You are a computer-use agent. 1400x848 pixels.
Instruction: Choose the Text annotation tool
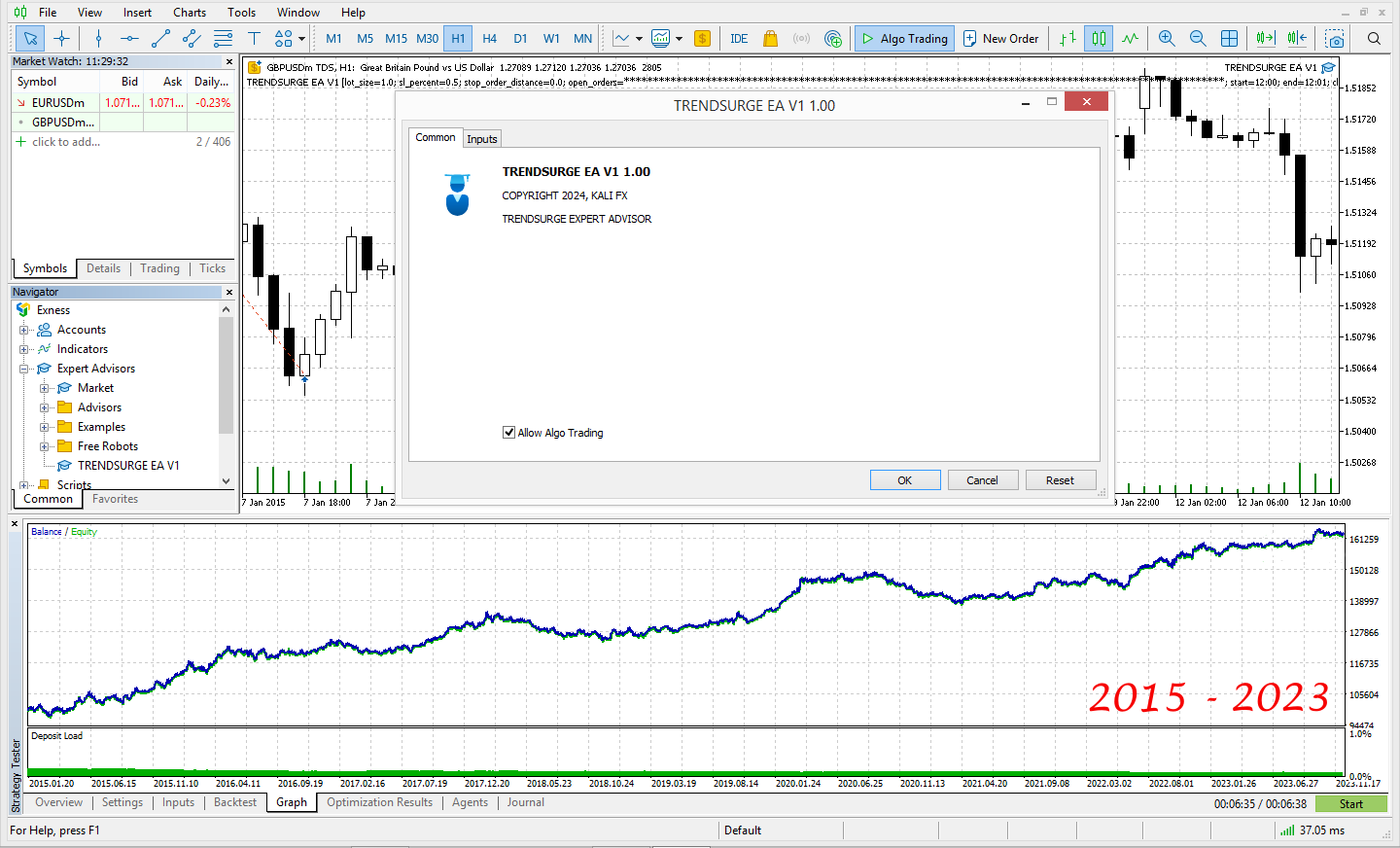click(255, 39)
